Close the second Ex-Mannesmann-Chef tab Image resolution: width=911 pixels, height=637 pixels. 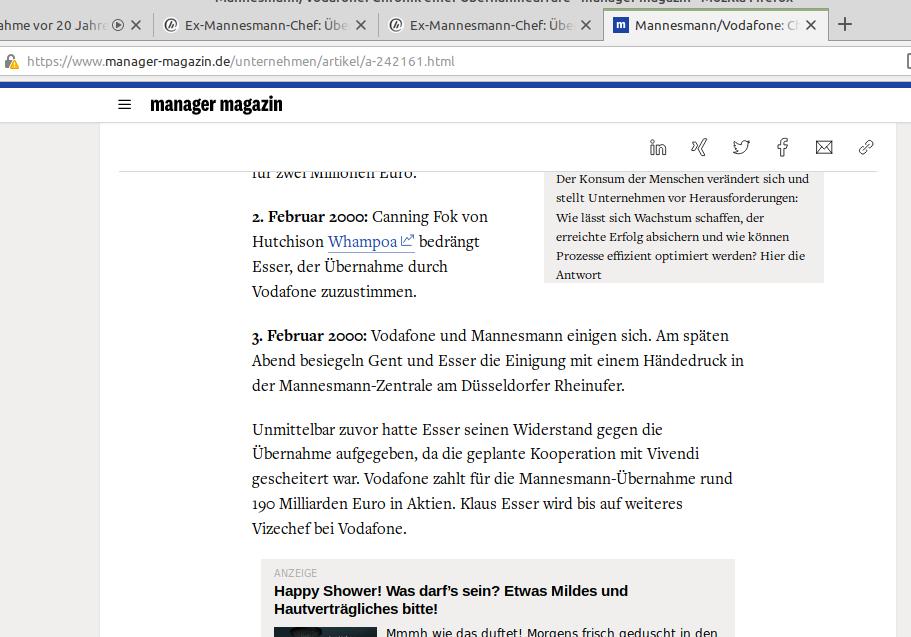[x=586, y=25]
